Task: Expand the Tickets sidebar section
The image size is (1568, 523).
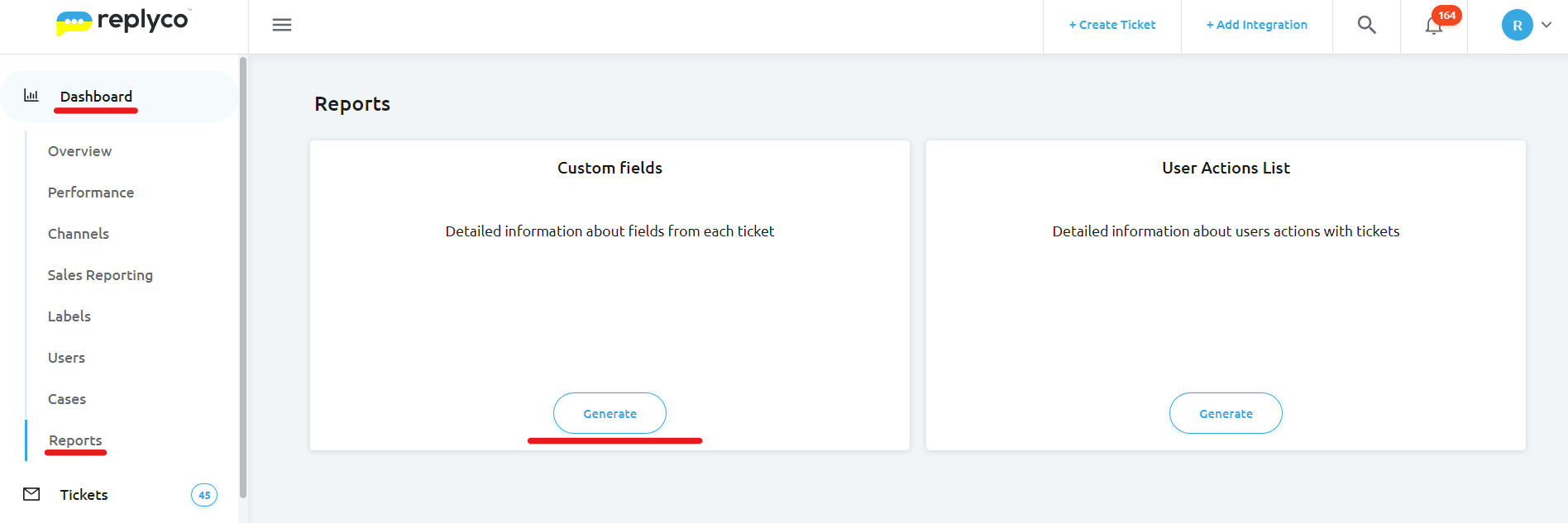Action: pos(84,495)
